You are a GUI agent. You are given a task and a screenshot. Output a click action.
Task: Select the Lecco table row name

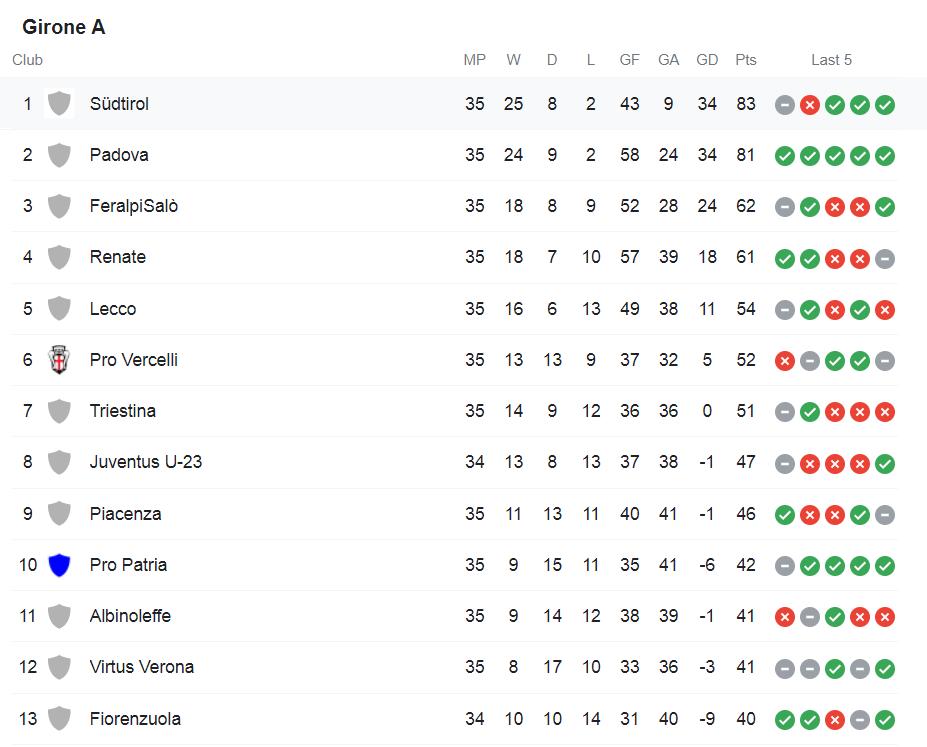tap(113, 309)
